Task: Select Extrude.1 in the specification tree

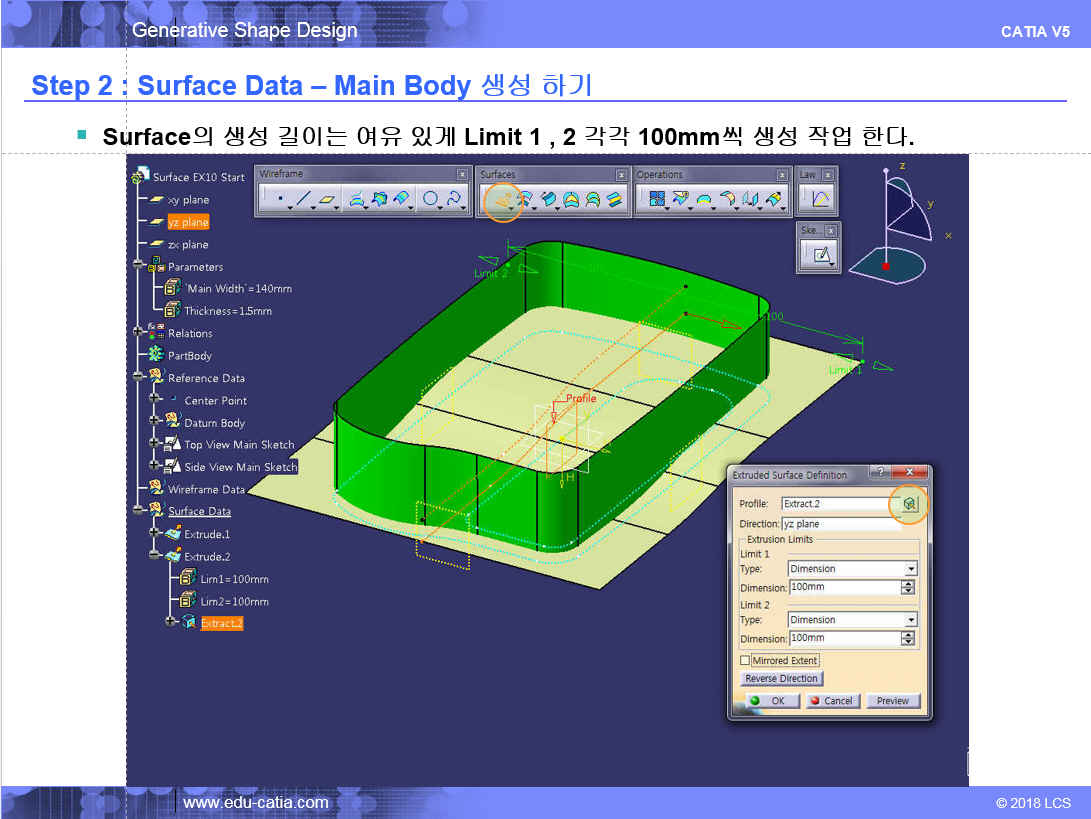Action: (x=206, y=535)
